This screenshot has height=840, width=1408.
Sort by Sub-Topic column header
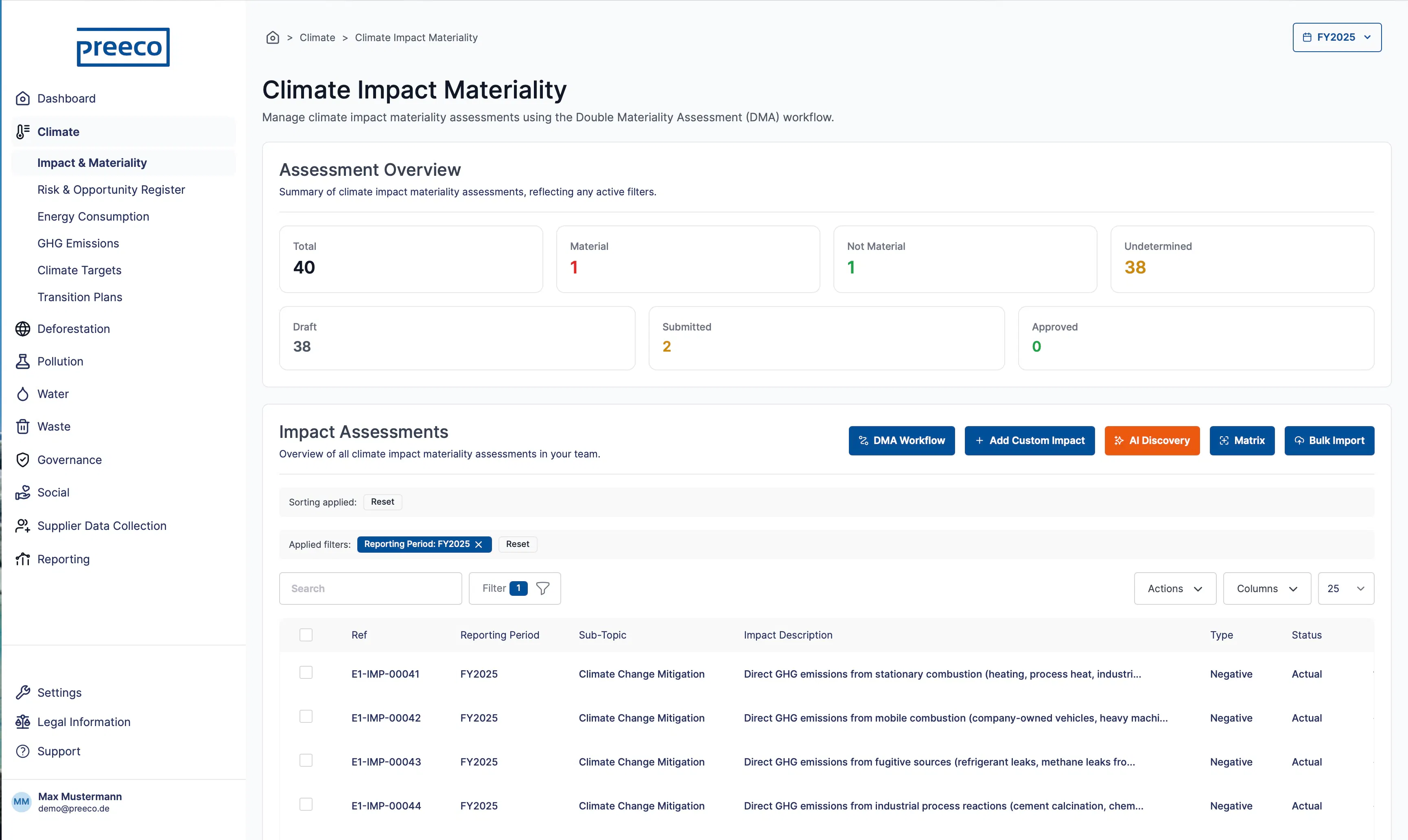pyautogui.click(x=602, y=635)
